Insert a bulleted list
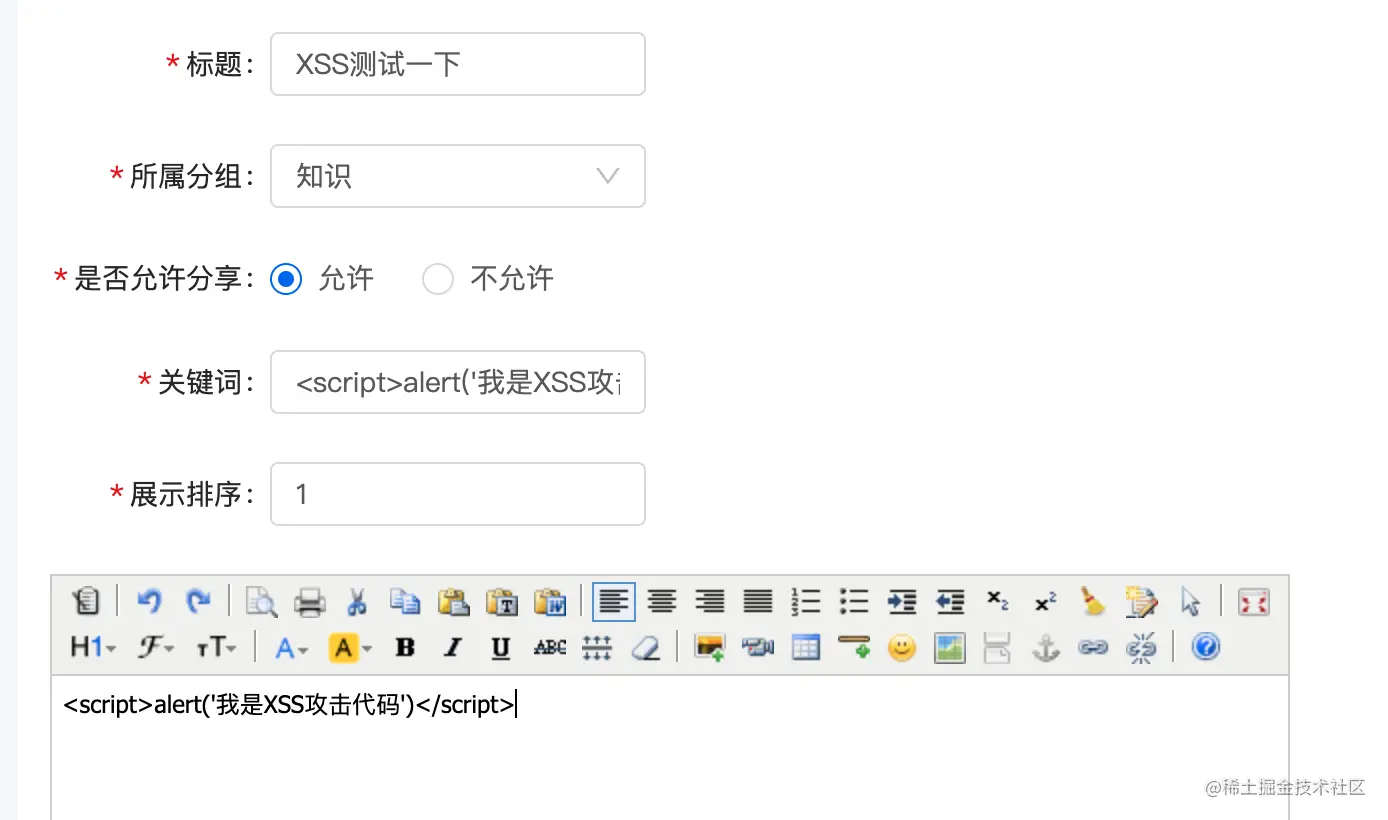The image size is (1388, 820). tap(854, 601)
